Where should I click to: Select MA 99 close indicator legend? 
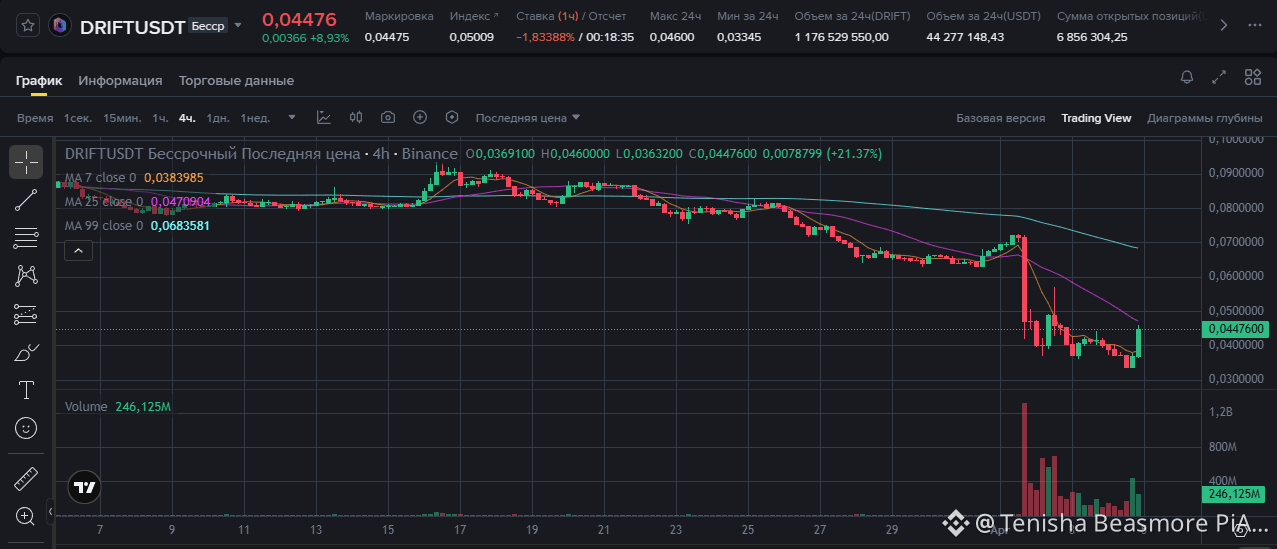point(138,226)
